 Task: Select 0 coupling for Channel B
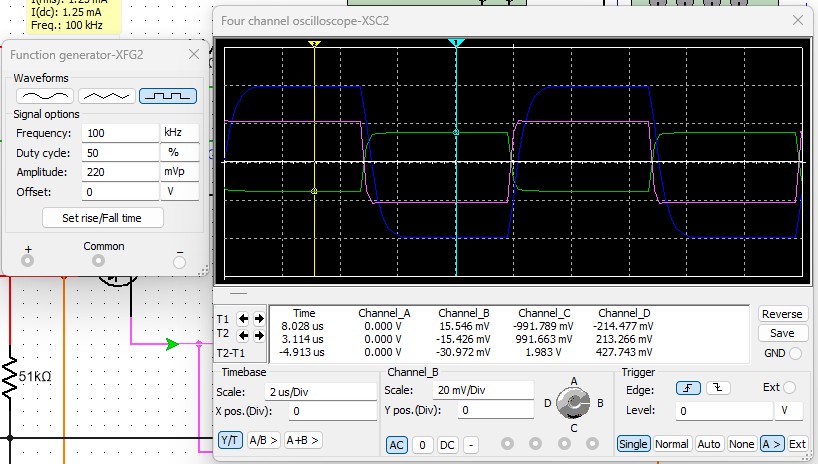423,445
